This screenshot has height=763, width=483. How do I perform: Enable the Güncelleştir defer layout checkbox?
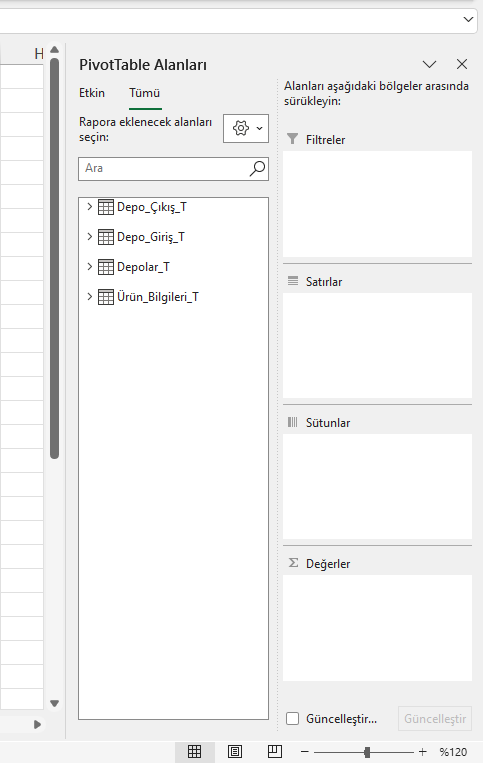tap(292, 719)
